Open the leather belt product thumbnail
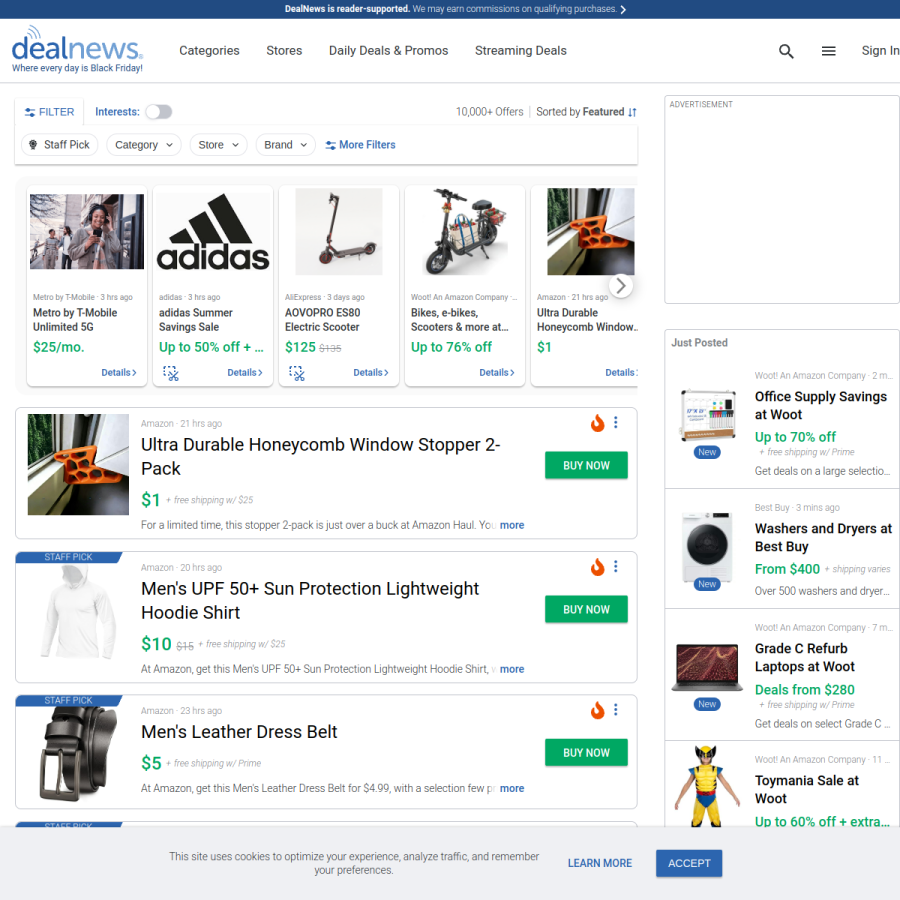900x900 pixels. click(x=78, y=754)
